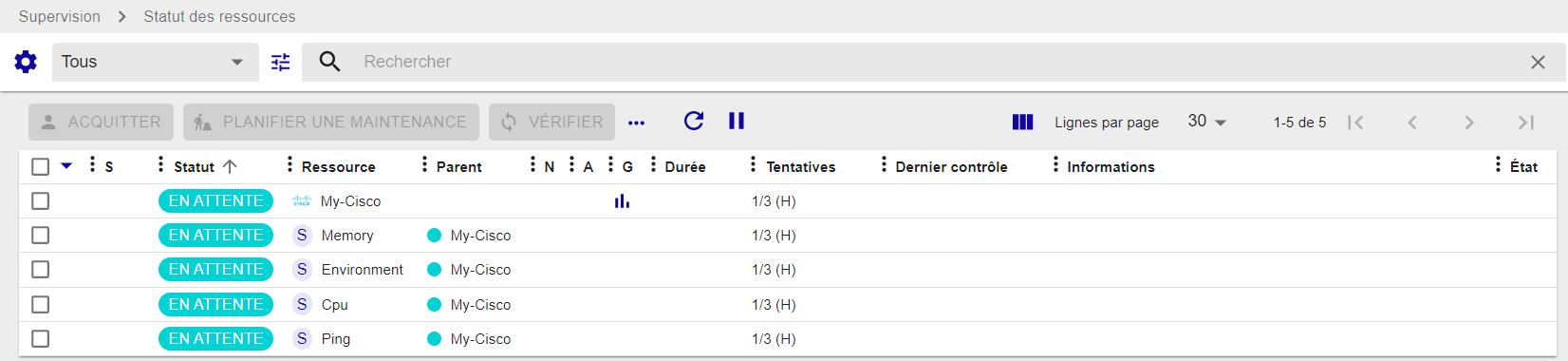Viewport: 1568px width, 361px height.
Task: Open the Environment service link
Action: 362,270
